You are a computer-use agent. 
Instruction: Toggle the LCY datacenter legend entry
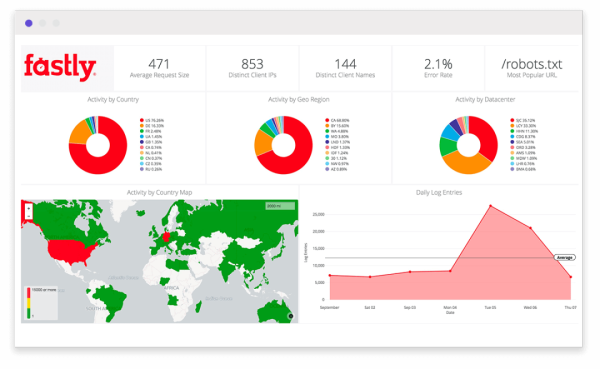point(523,126)
